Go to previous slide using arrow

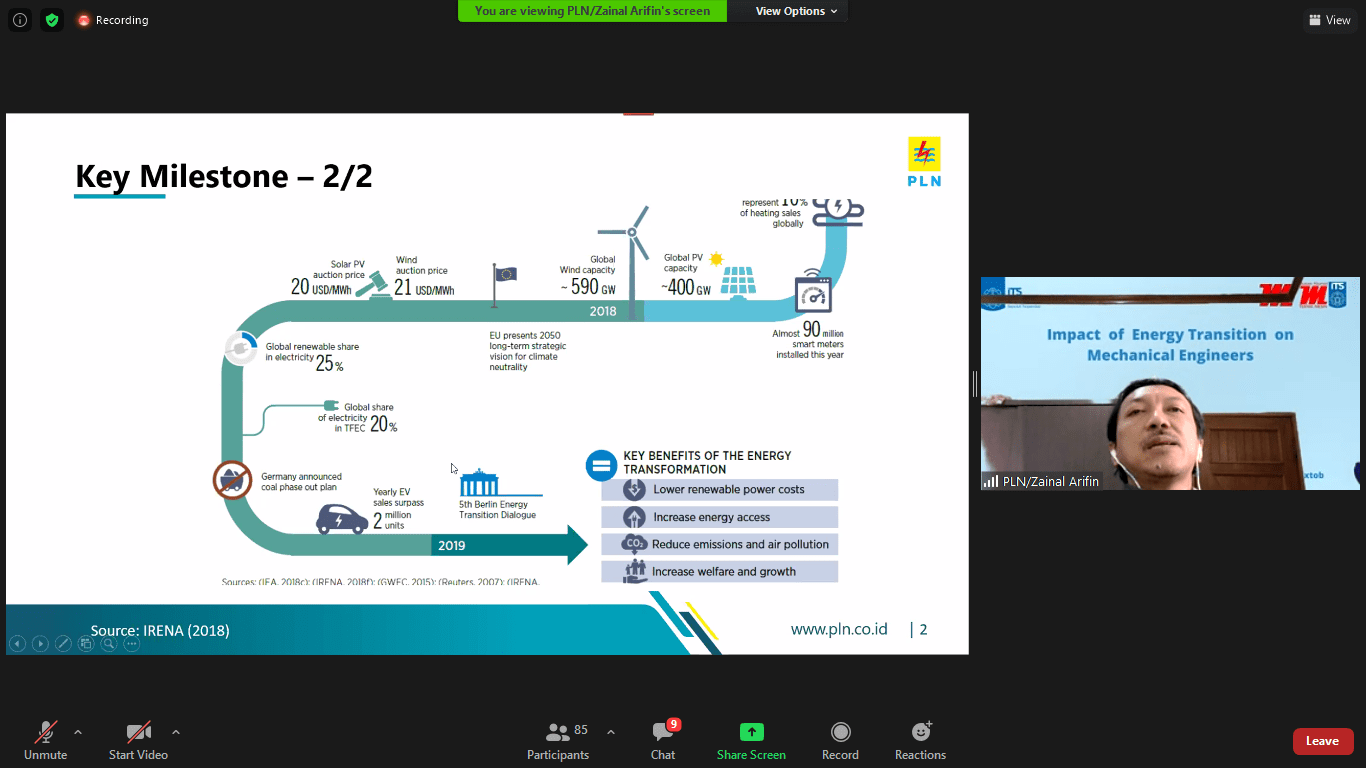click(17, 644)
